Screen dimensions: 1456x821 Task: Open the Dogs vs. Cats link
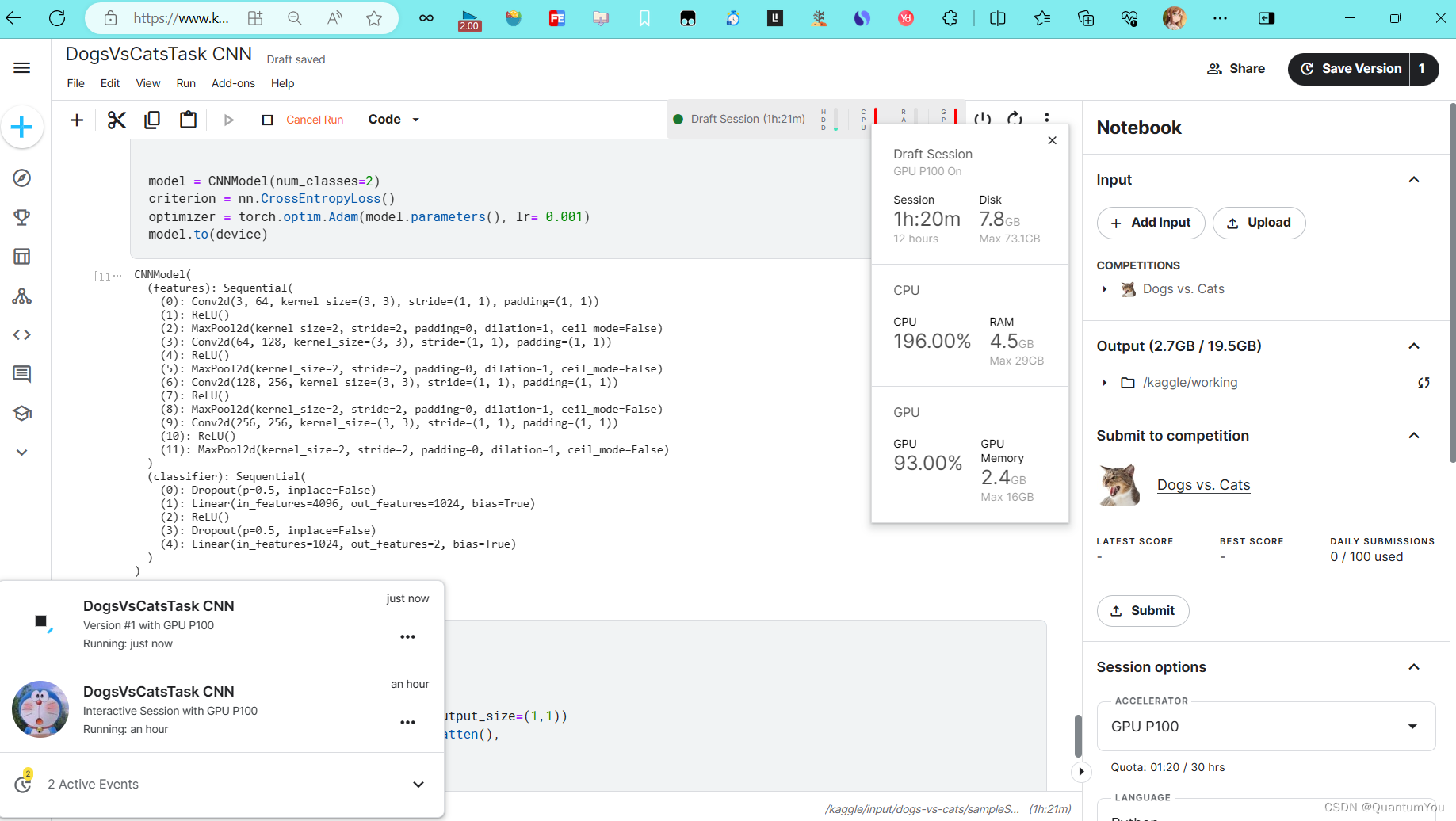click(1203, 485)
